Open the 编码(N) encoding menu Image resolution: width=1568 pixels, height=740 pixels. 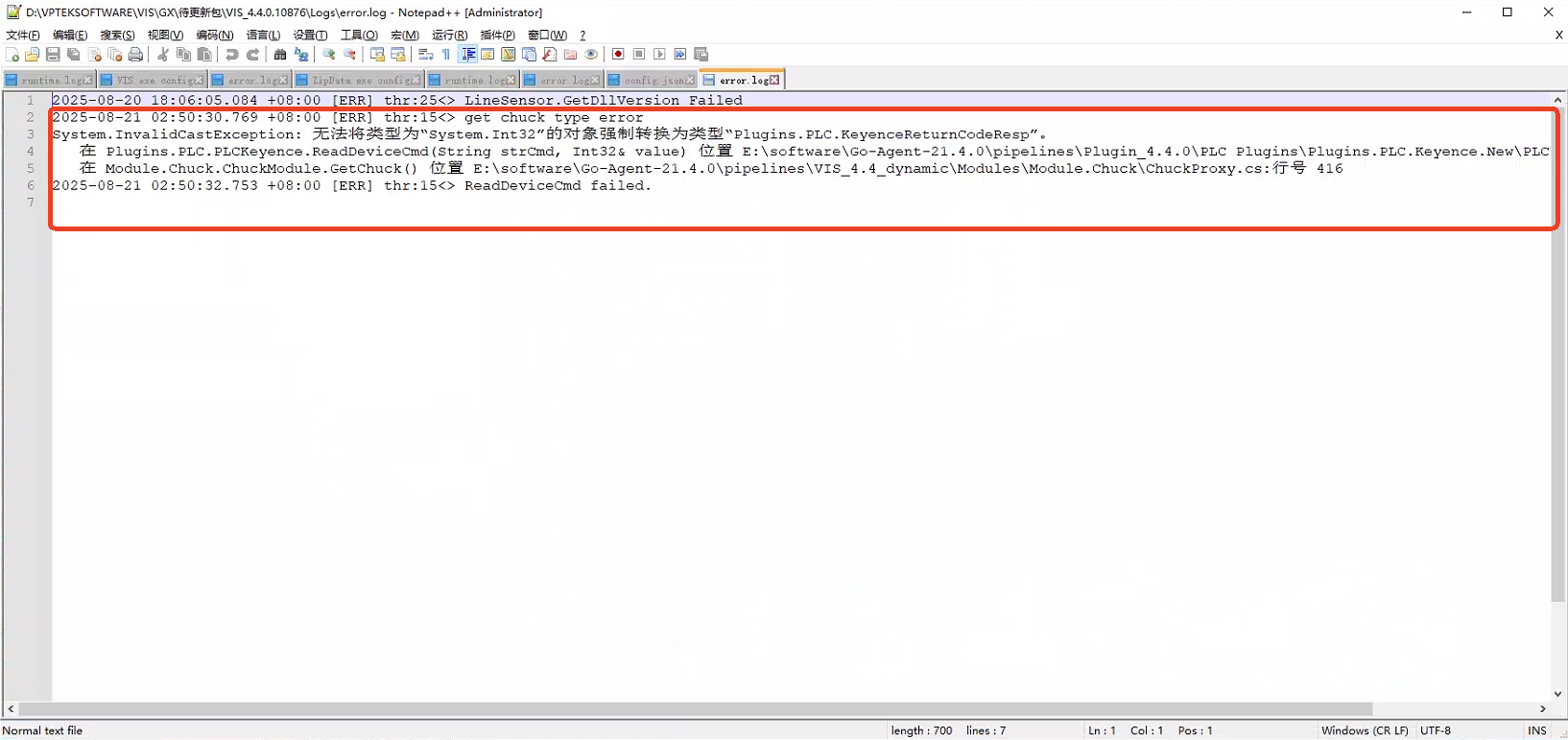point(214,36)
